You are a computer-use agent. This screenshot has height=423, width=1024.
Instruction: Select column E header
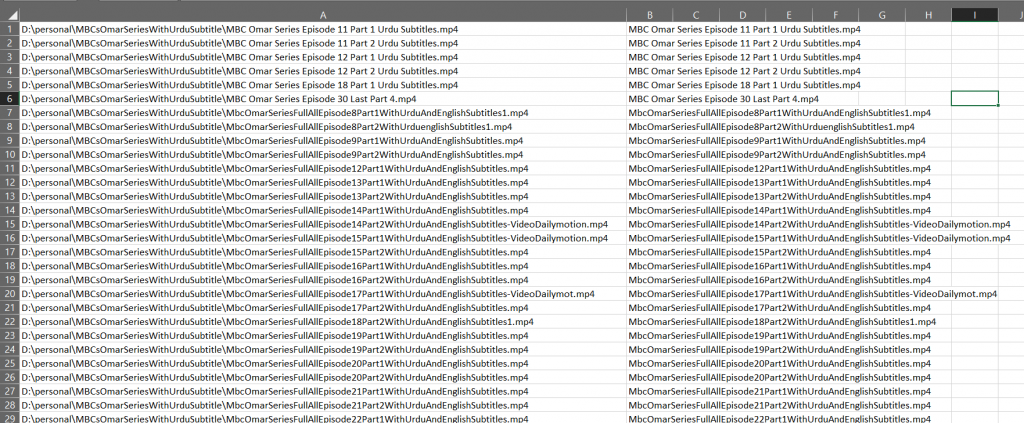[x=789, y=14]
